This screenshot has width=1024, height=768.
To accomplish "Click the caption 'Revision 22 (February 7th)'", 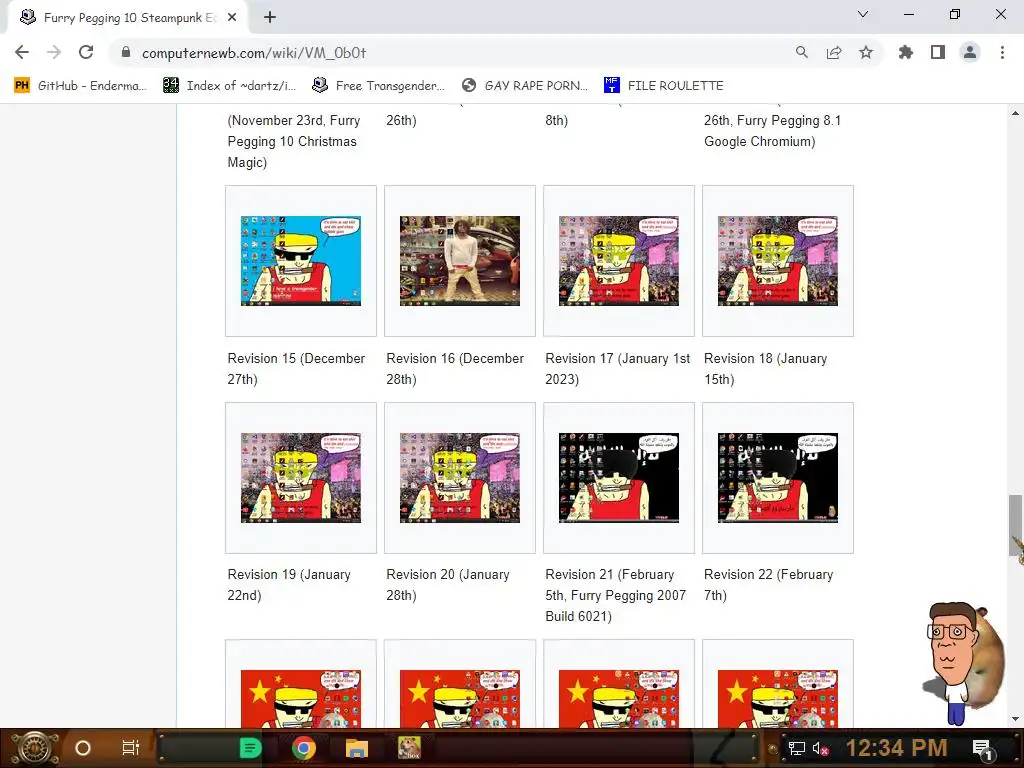I will pyautogui.click(x=769, y=584).
